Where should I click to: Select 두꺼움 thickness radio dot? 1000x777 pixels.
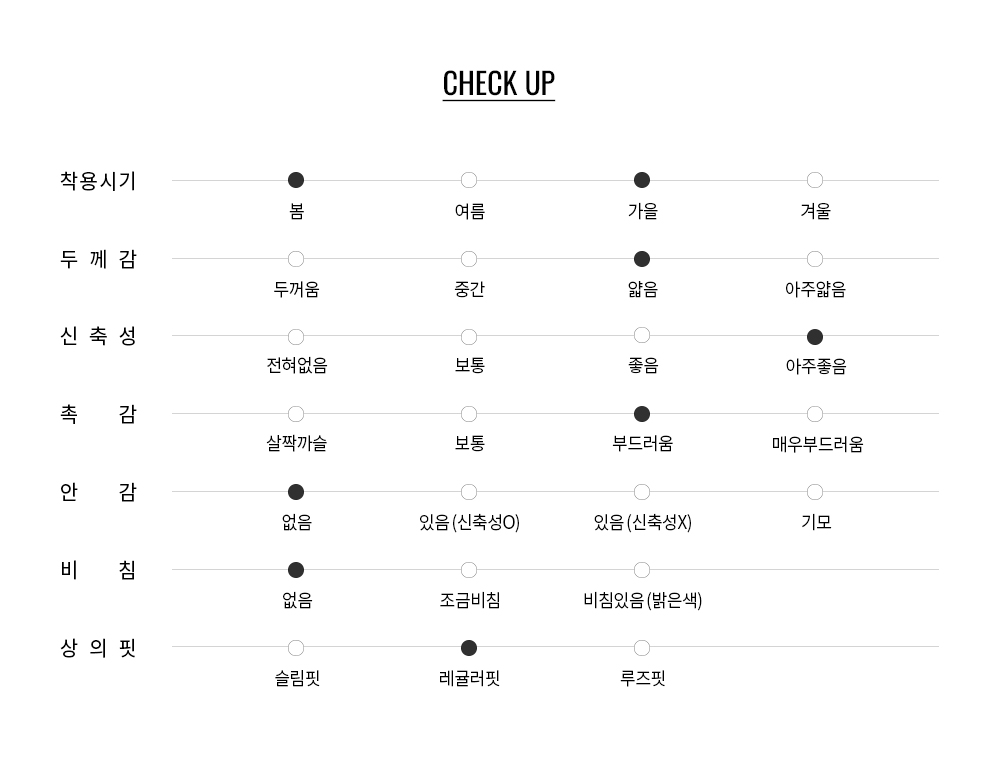[x=296, y=259]
